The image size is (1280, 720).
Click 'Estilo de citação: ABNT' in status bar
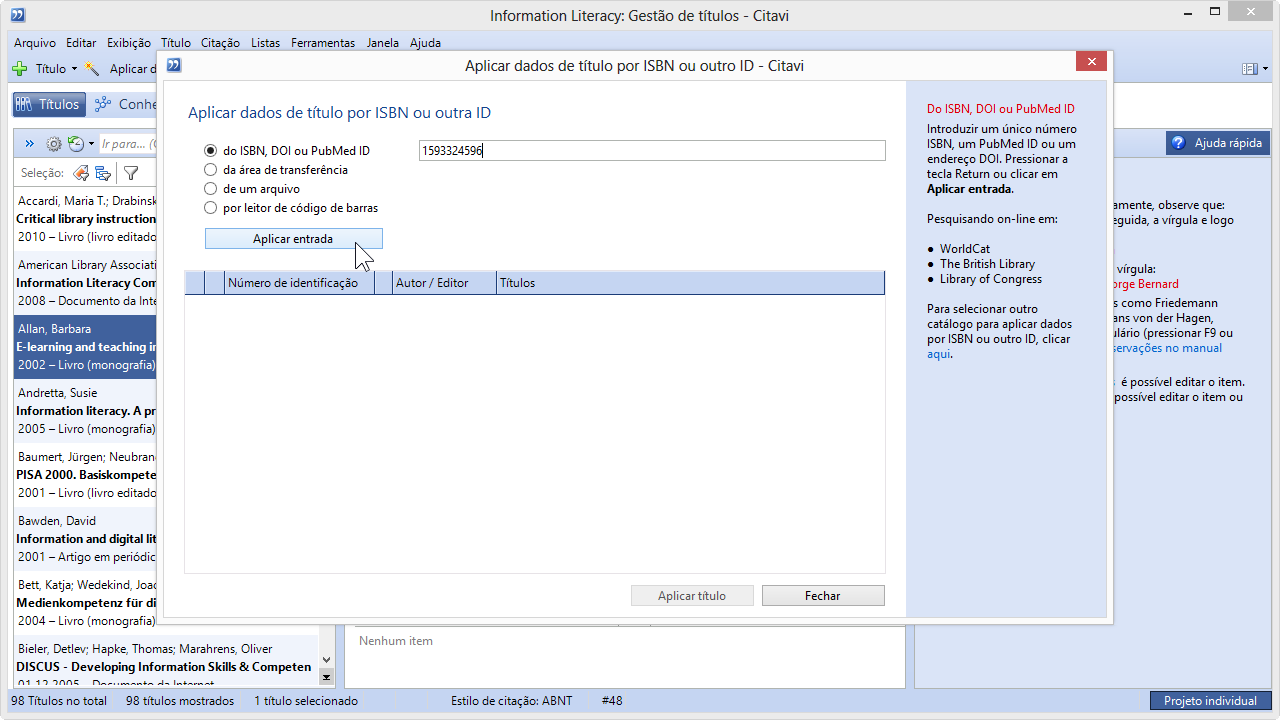point(511,701)
